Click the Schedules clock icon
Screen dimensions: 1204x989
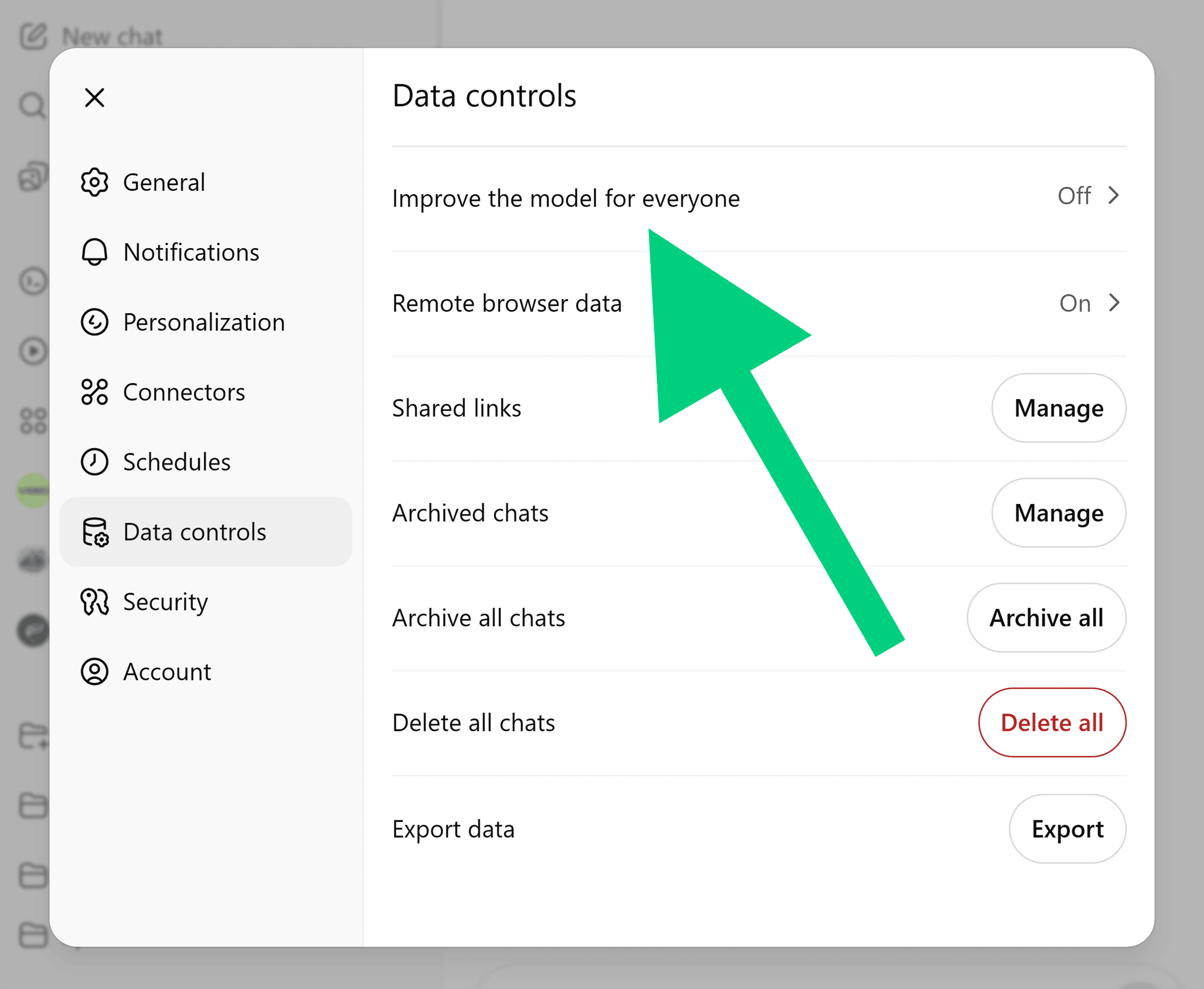tap(94, 462)
